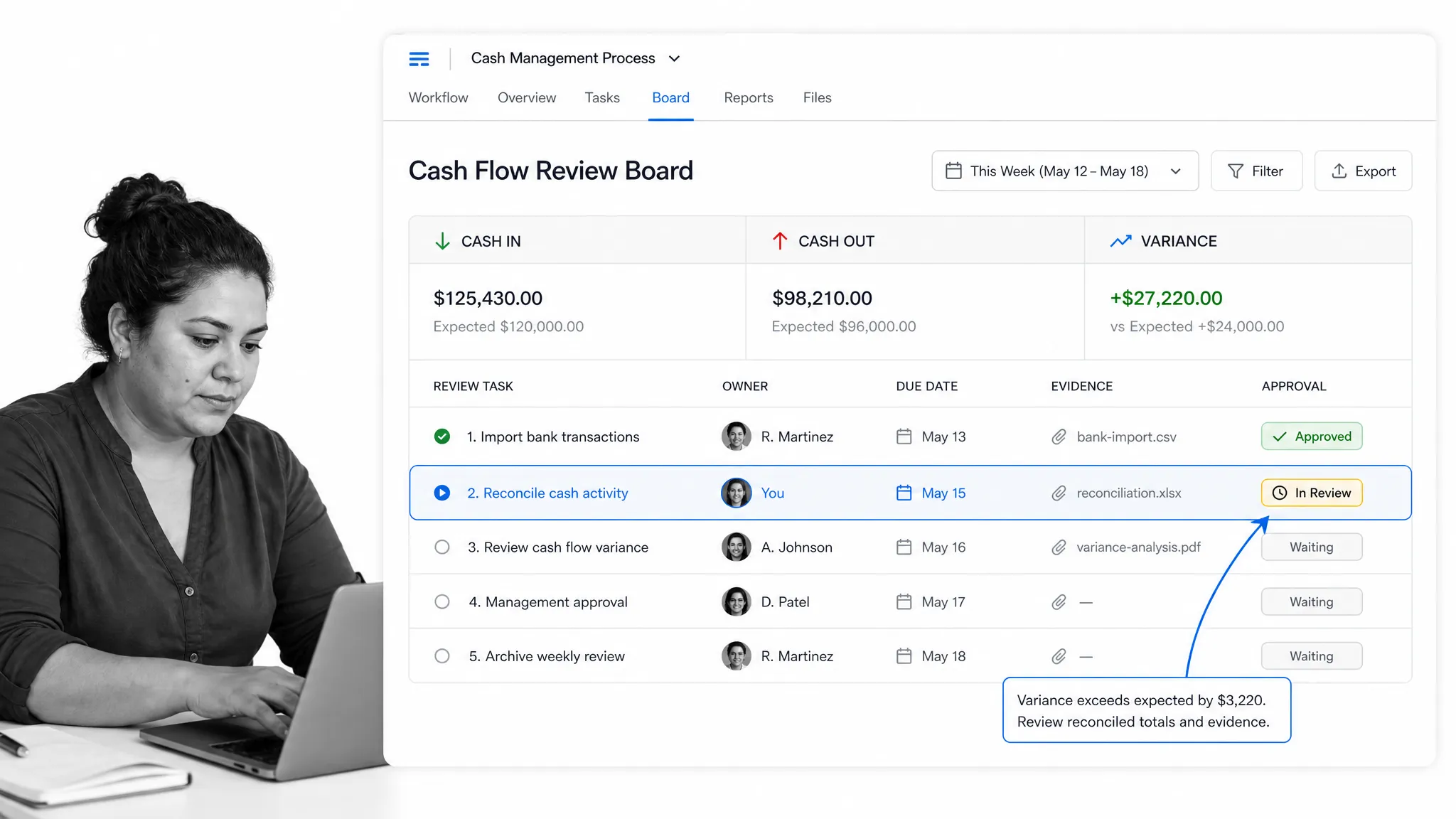The width and height of the screenshot is (1456, 819).
Task: Click R. Martinez avatar in Archive weekly review row
Action: 737,655
